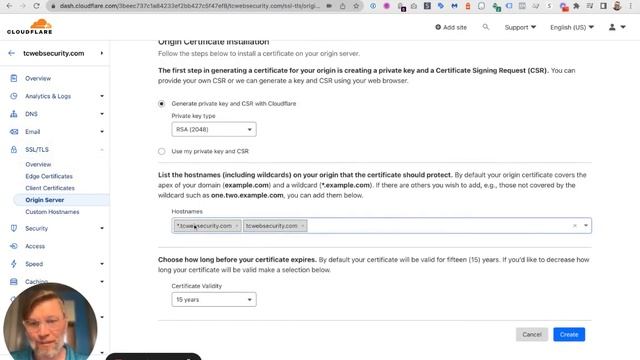This screenshot has height=360, width=640.
Task: Remove the tcwebsecurity.com hostname tag
Action: [x=302, y=226]
